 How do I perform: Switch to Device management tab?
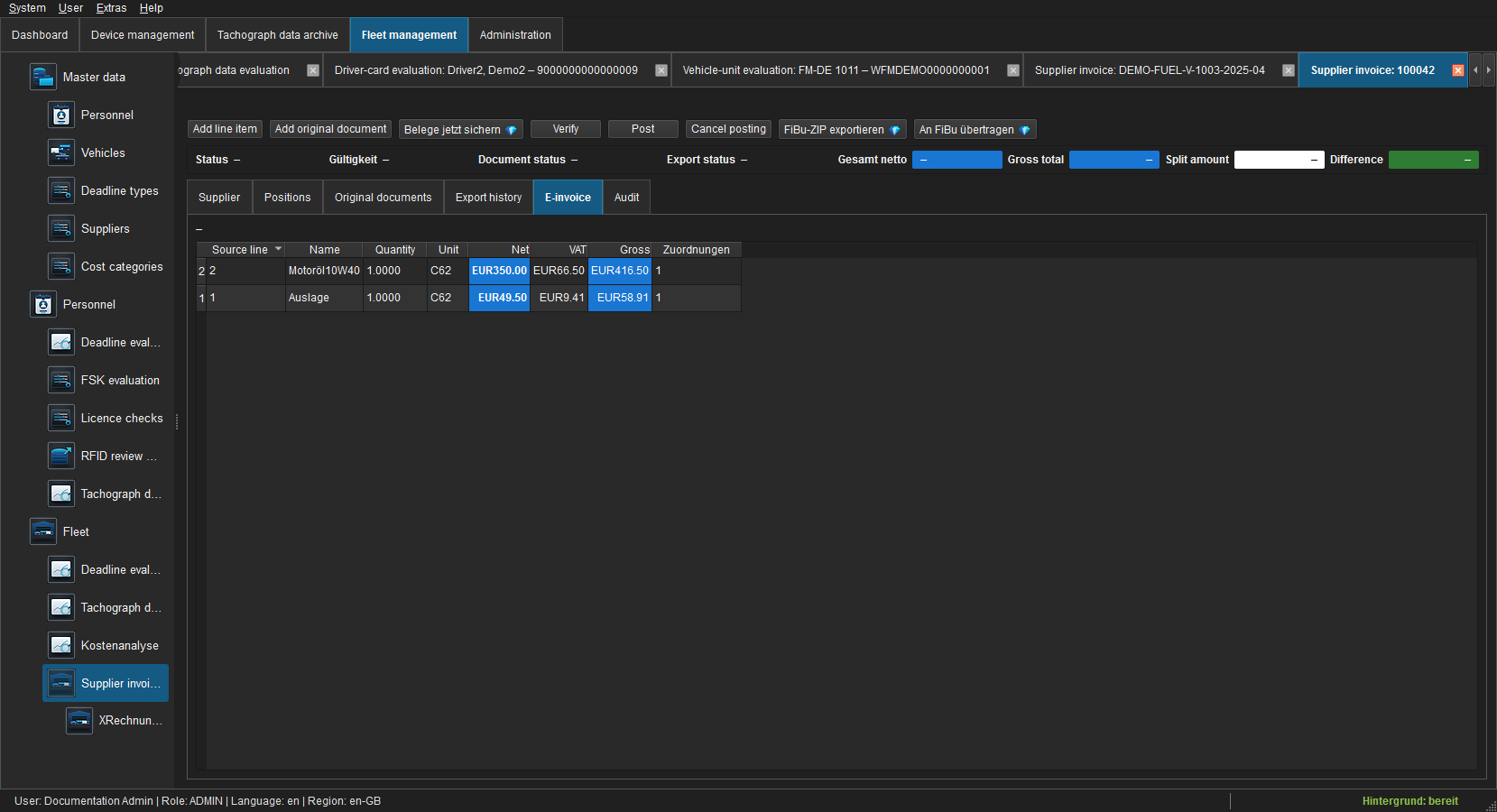click(x=143, y=35)
